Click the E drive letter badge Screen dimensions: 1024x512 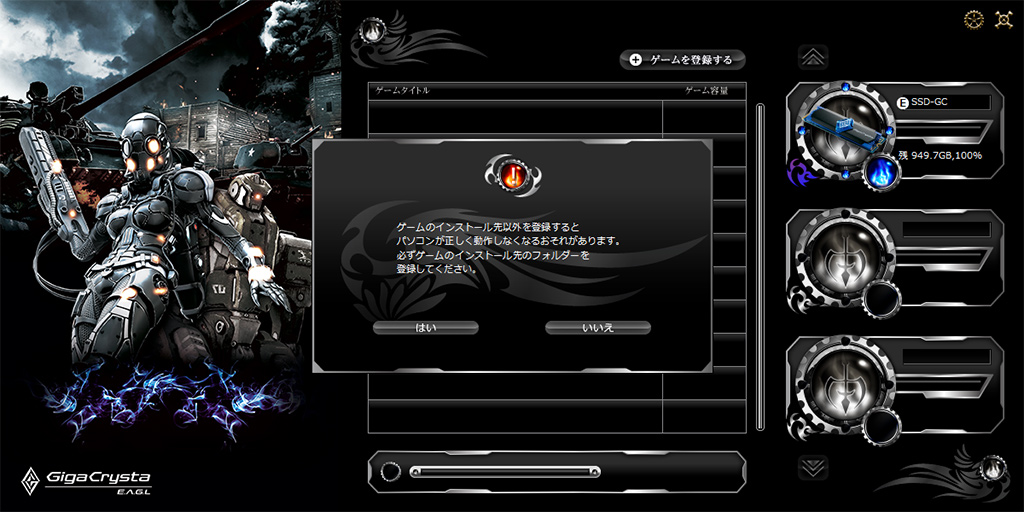[x=903, y=103]
